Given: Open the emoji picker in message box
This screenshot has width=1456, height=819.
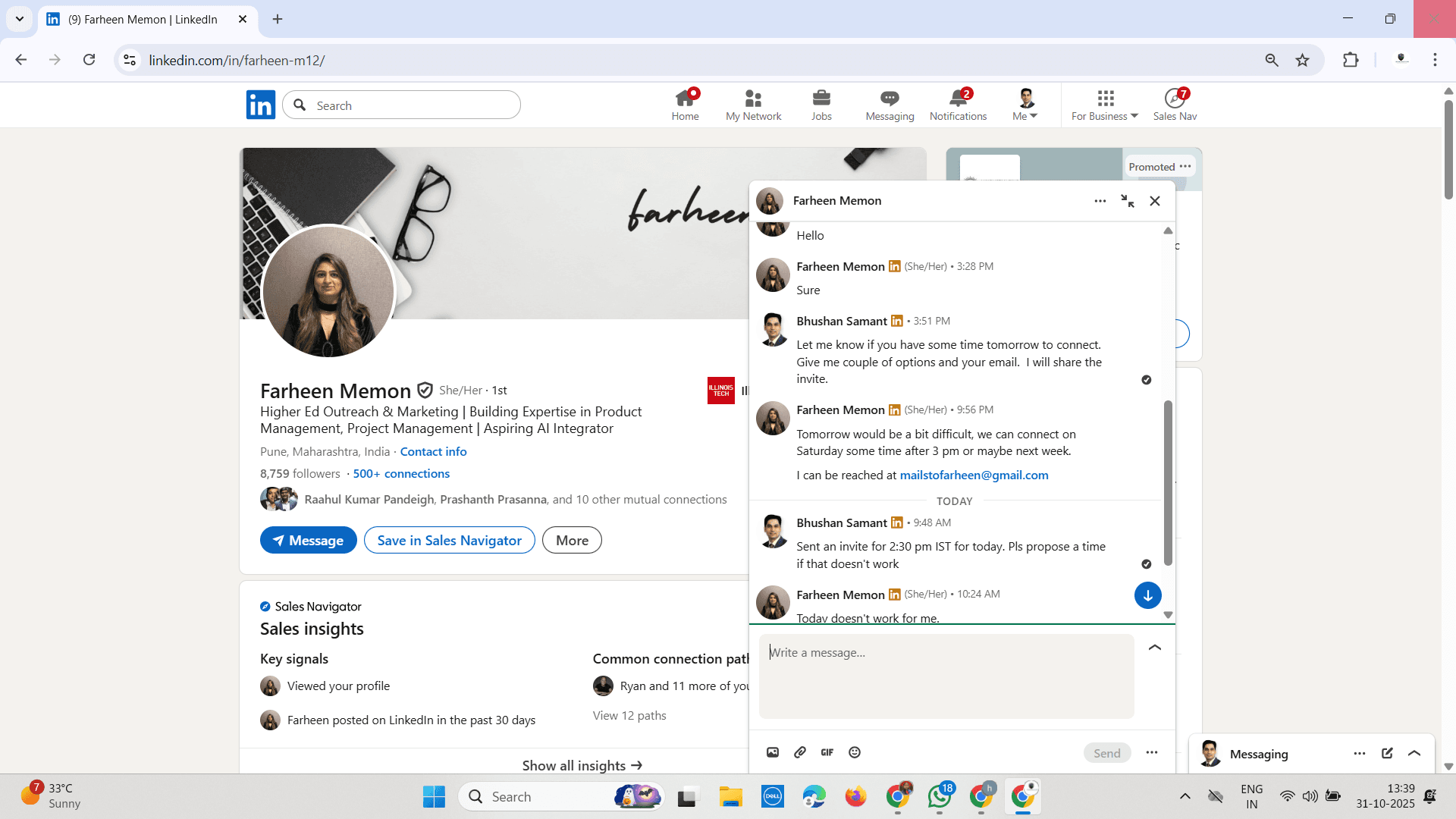Looking at the screenshot, I should tap(855, 752).
